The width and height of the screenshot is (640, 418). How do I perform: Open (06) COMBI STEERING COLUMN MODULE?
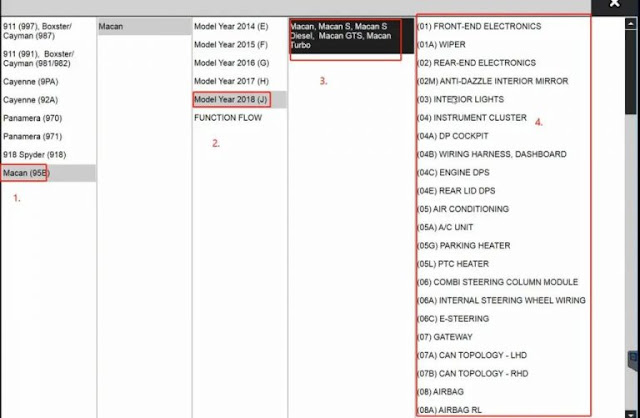pos(498,282)
